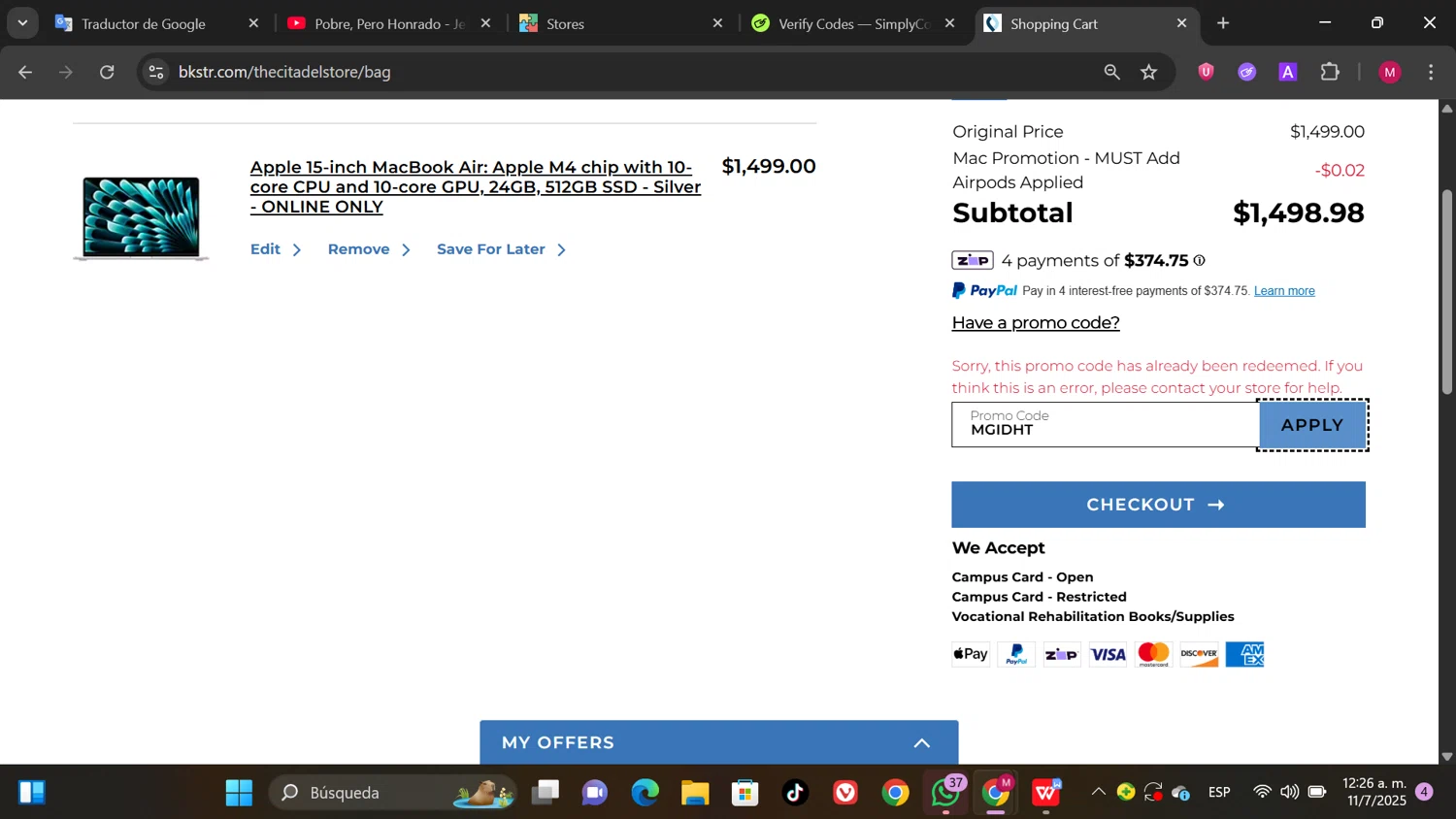Apply the promo code
The height and width of the screenshot is (819, 1456).
[x=1312, y=425]
